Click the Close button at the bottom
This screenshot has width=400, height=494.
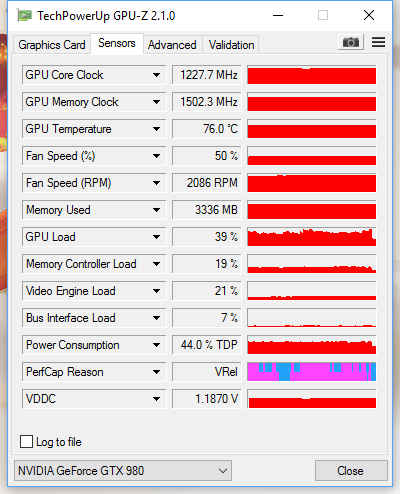tap(351, 471)
